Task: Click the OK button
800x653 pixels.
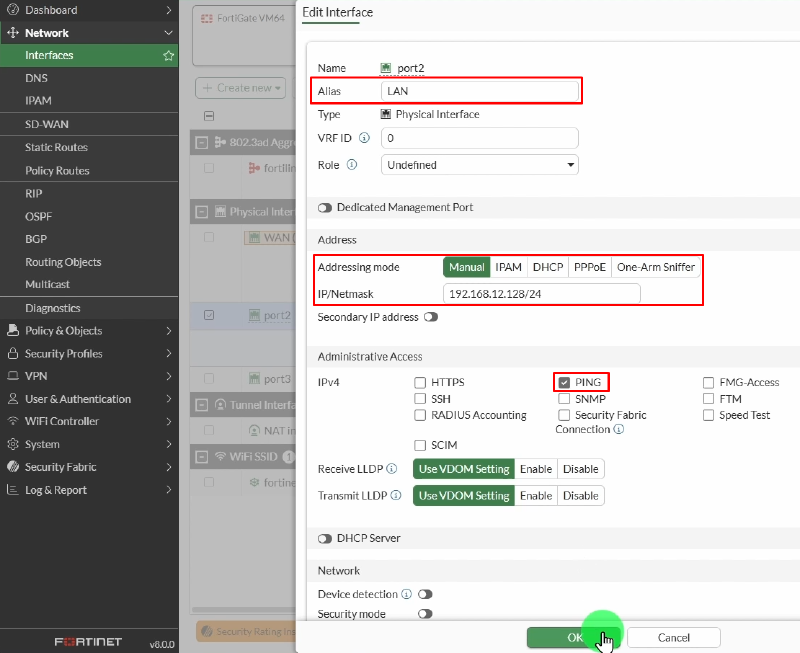Action: coord(574,637)
